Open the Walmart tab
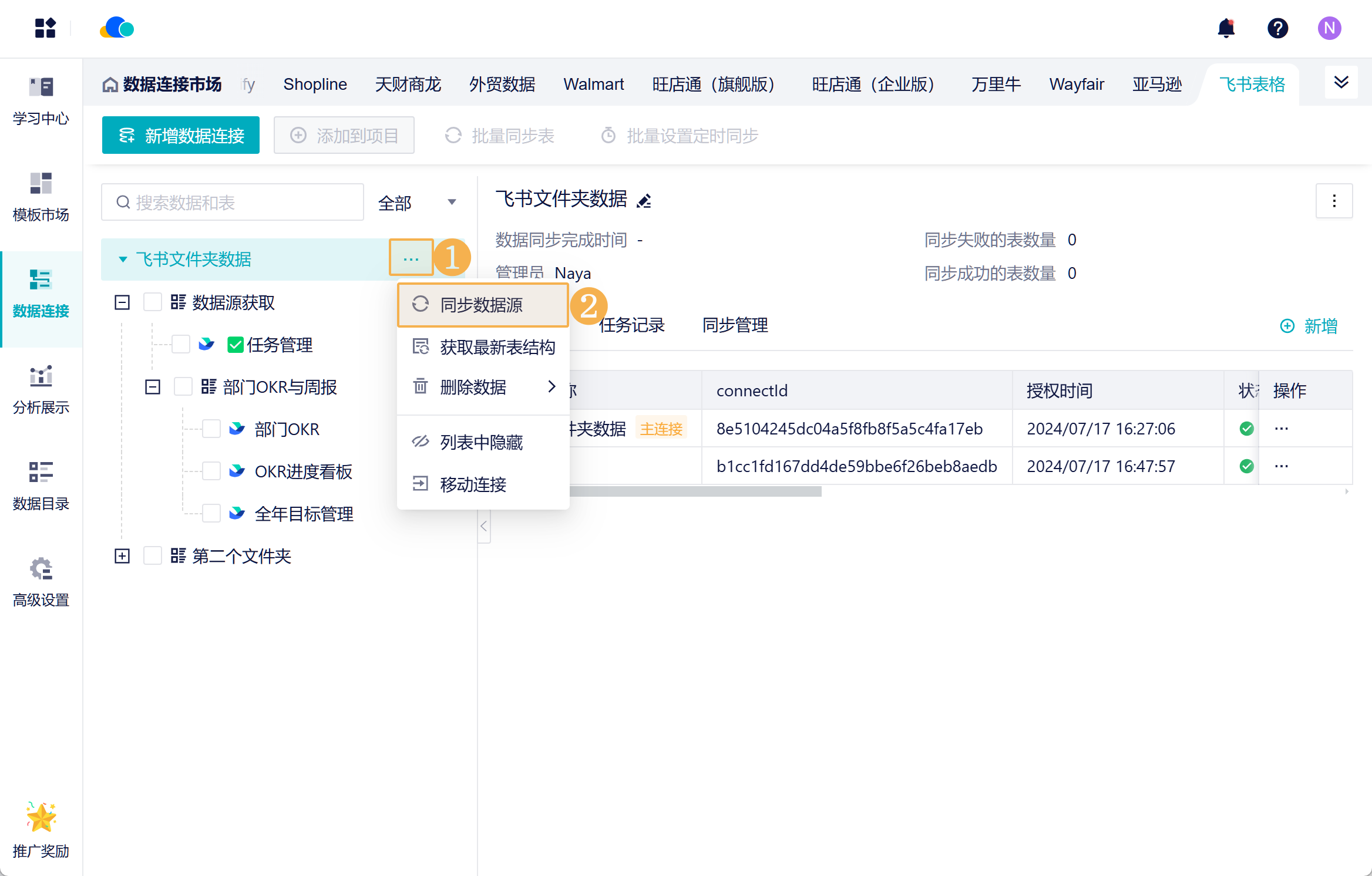 [x=594, y=84]
